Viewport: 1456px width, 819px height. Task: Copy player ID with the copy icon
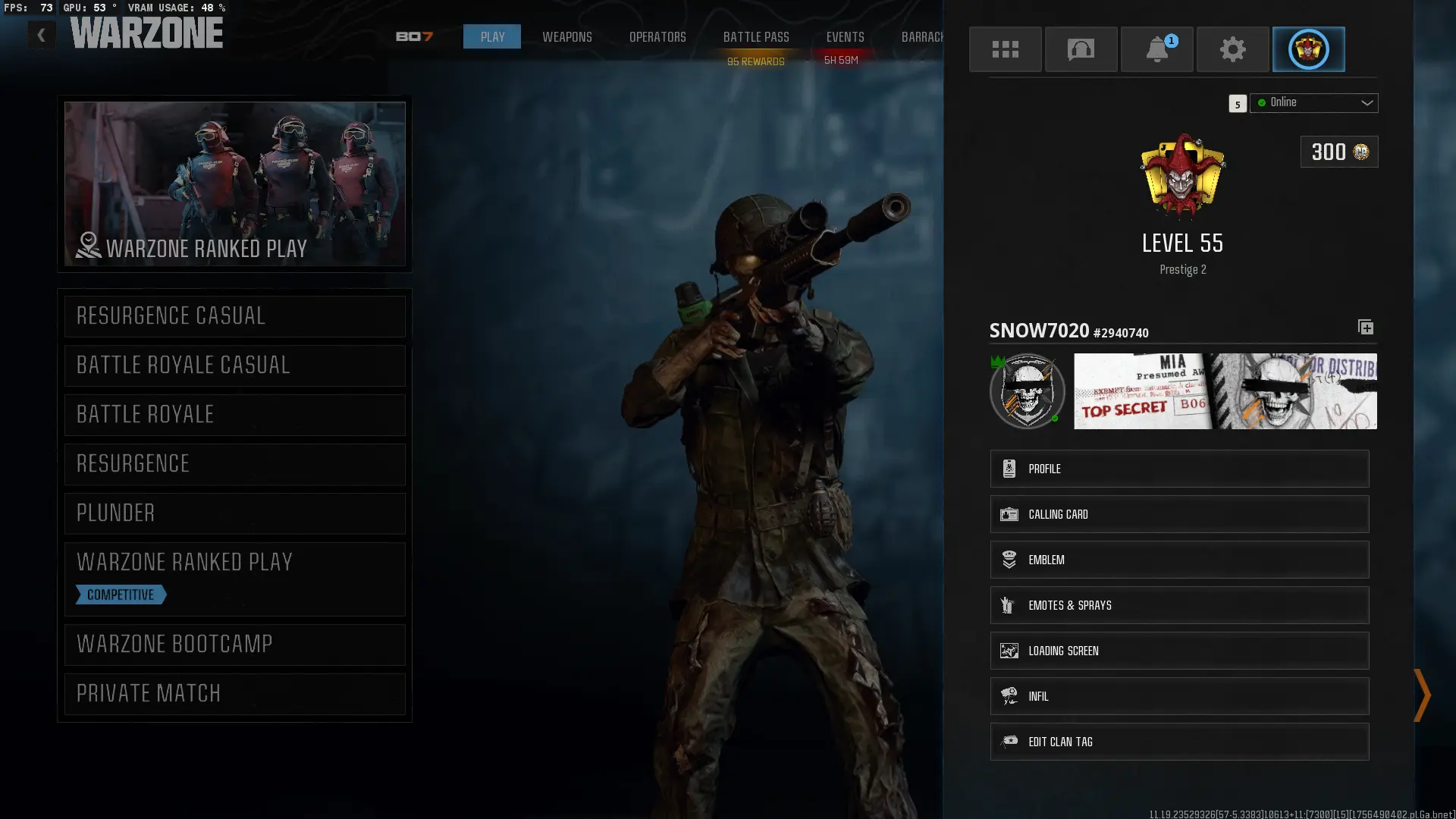click(1365, 327)
